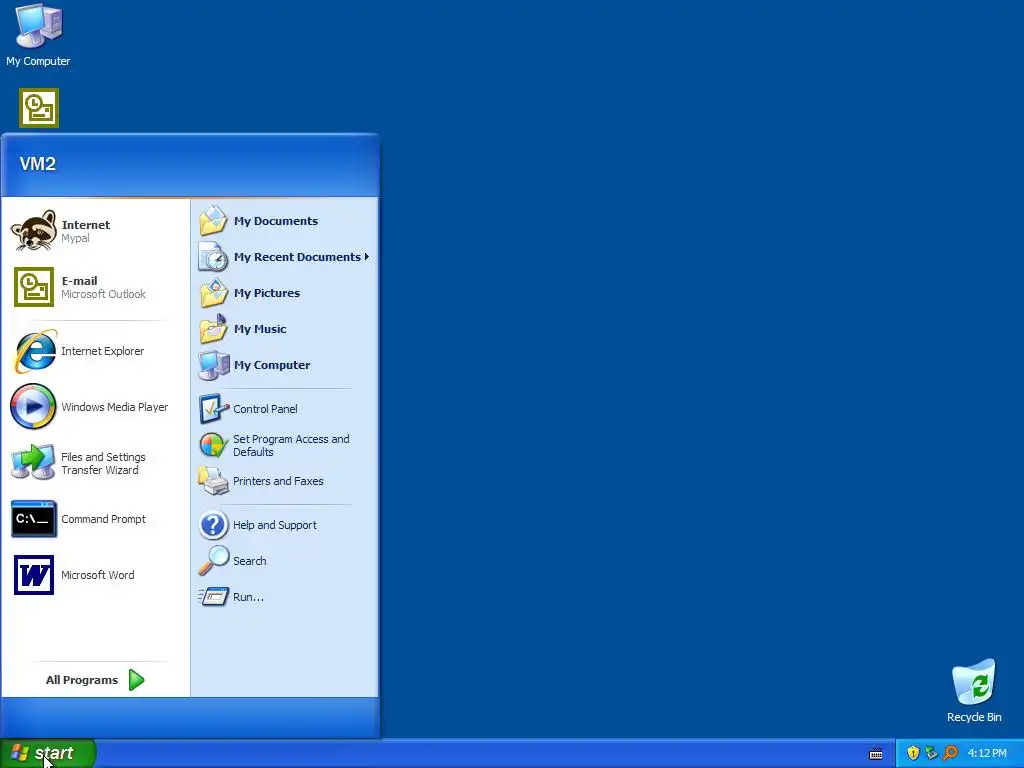Open My Pictures folder
Screen dimensions: 1024x768
[284, 293]
